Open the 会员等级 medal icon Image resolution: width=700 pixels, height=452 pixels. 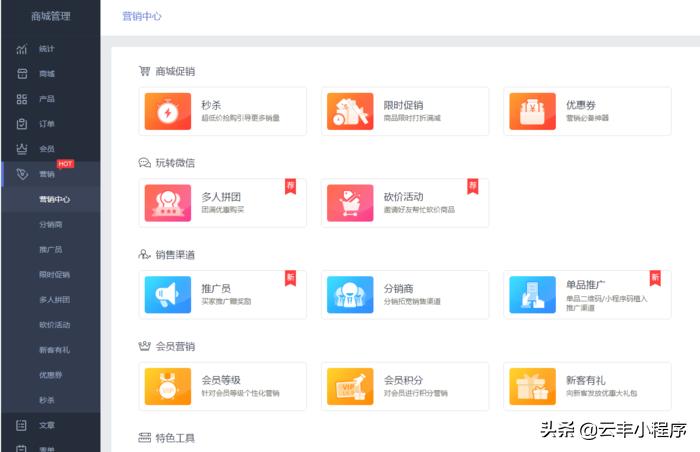(168, 386)
